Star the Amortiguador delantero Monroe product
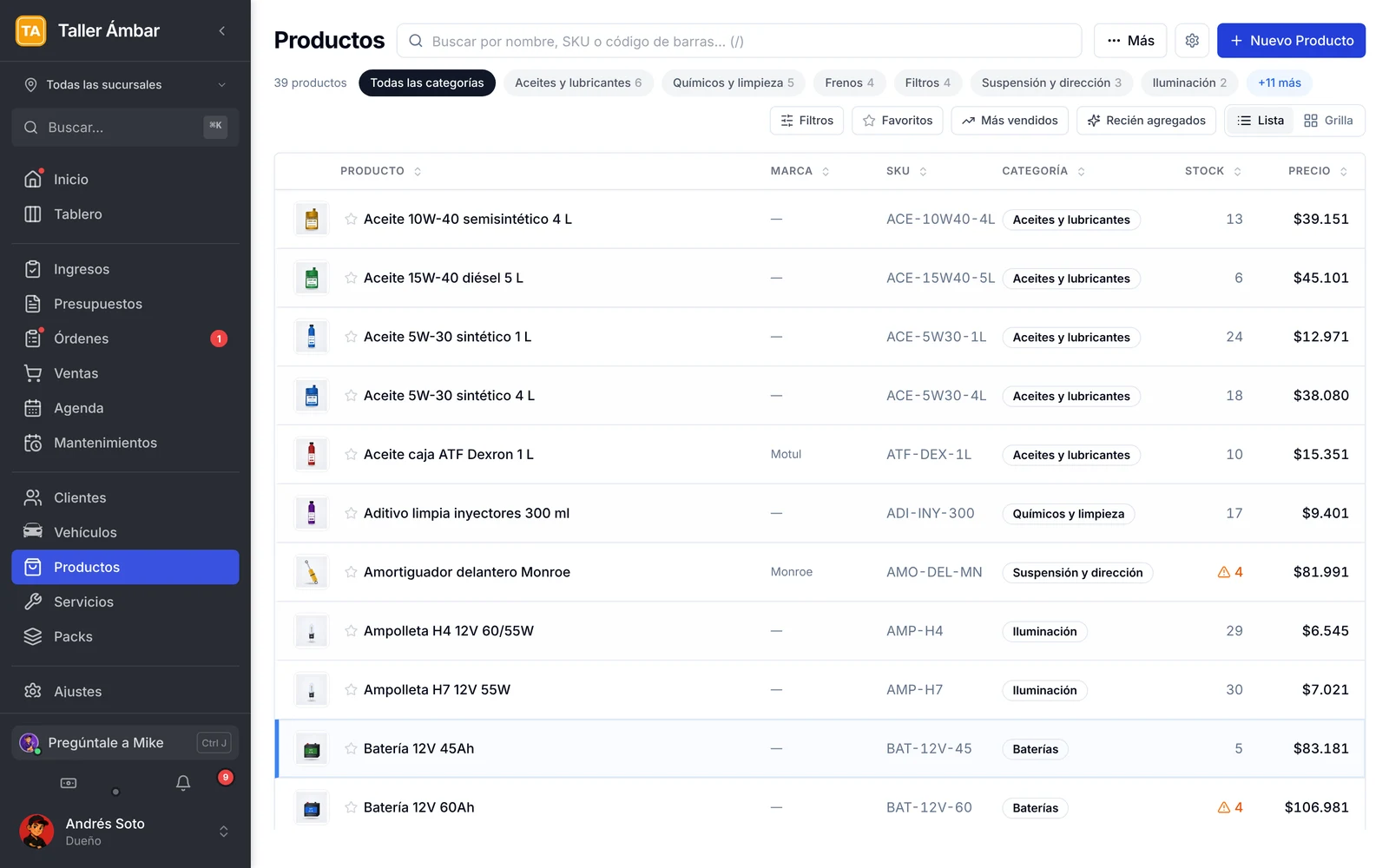 pos(351,572)
